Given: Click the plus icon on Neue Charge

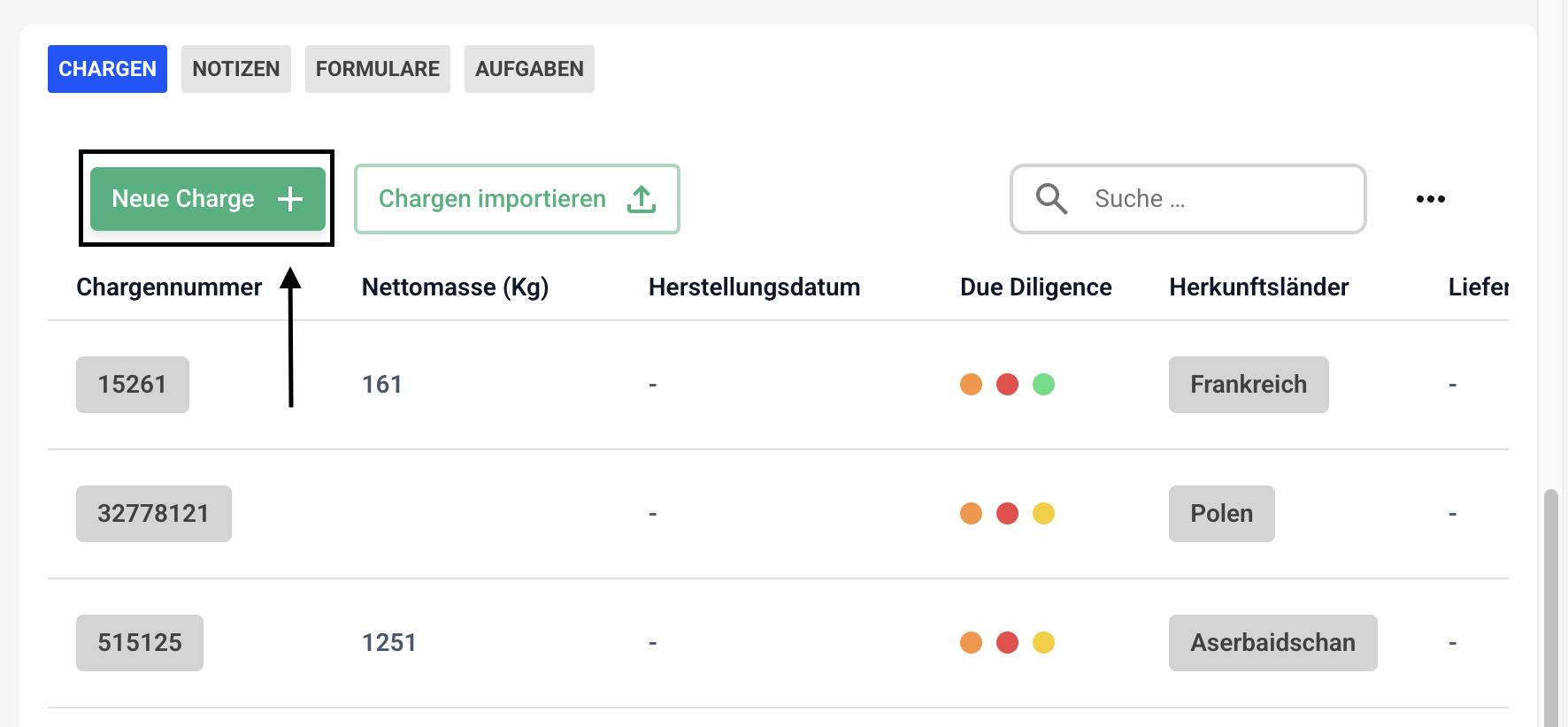Looking at the screenshot, I should [x=290, y=199].
